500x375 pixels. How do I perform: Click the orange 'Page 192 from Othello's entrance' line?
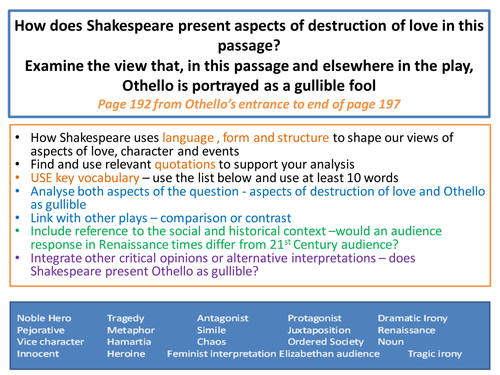point(249,104)
